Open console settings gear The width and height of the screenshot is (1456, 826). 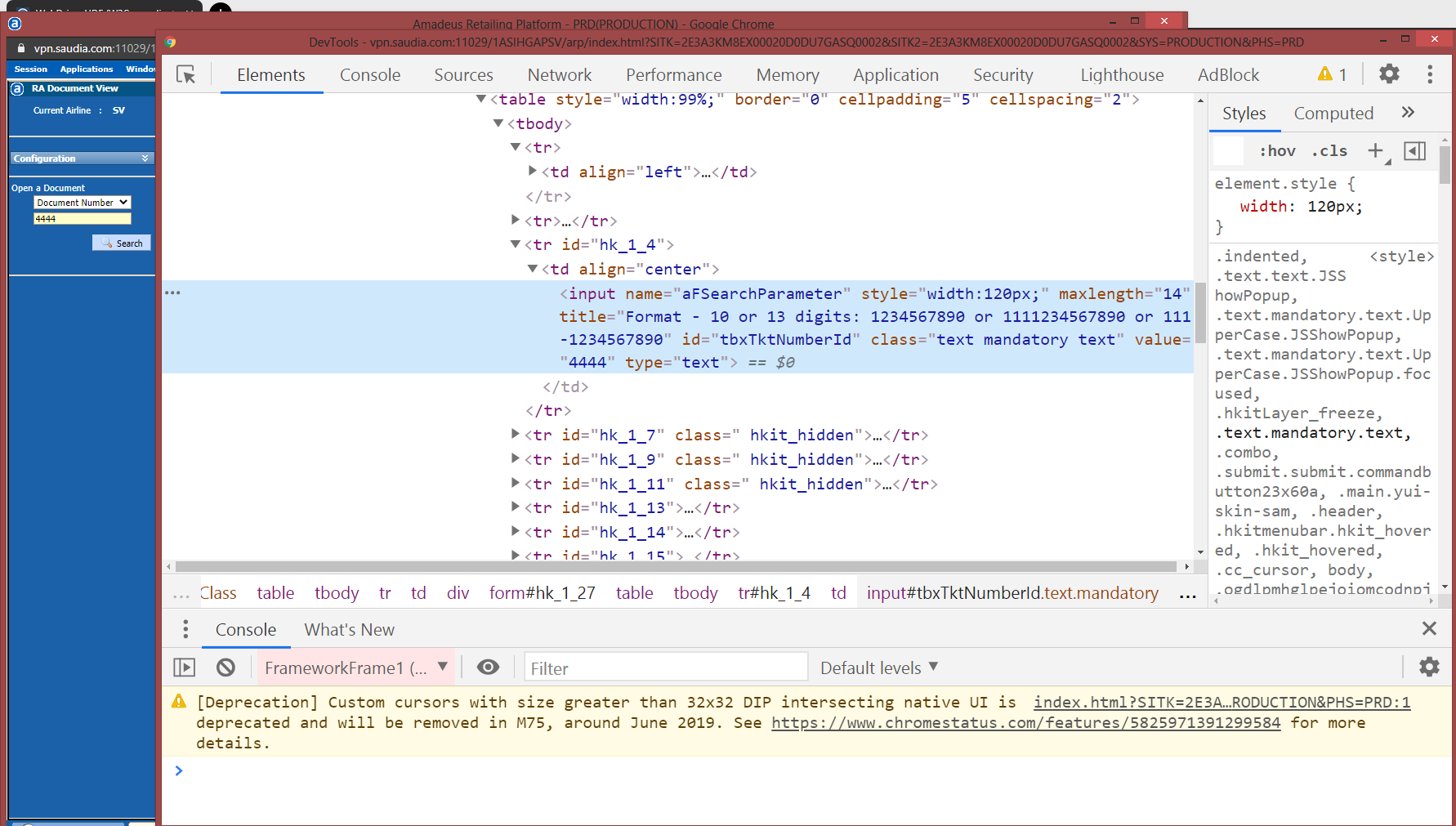[1429, 667]
